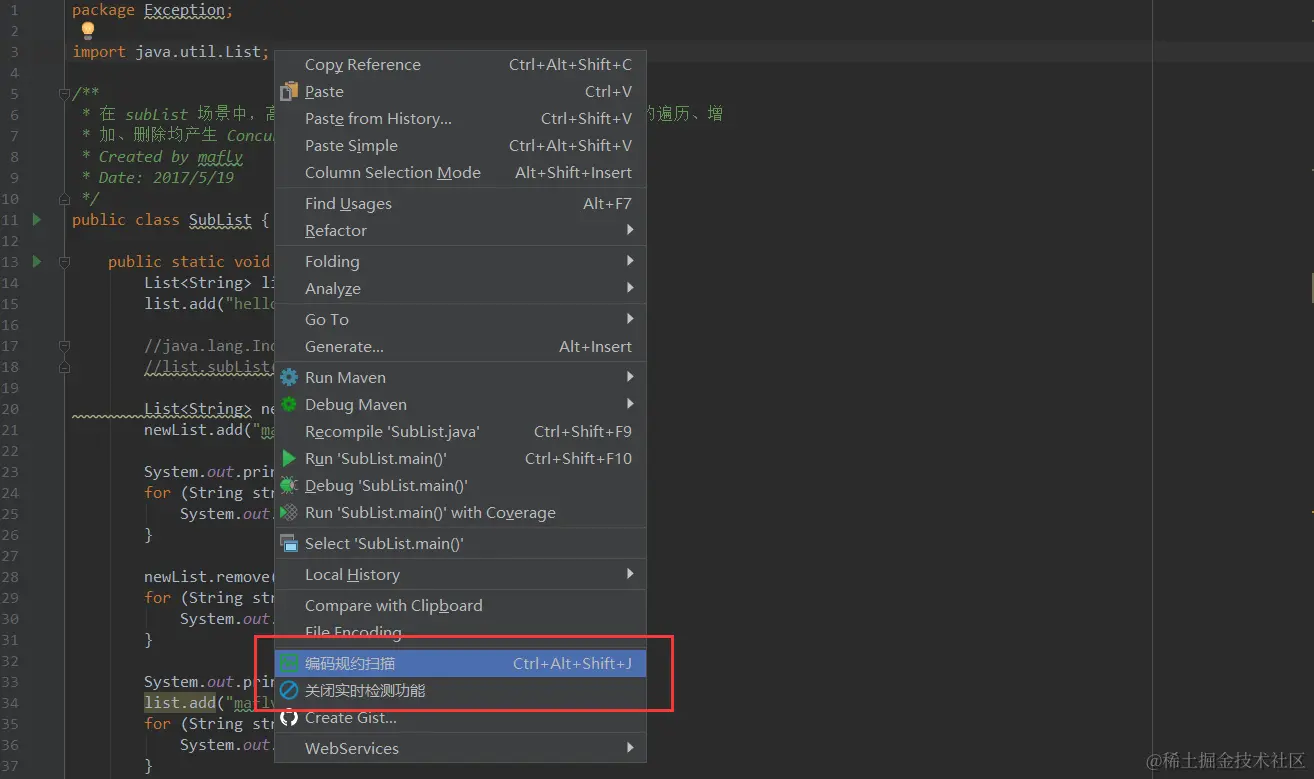1314x779 pixels.
Task: Debug 'SubList.main()' using the bug icon
Action: [289, 485]
